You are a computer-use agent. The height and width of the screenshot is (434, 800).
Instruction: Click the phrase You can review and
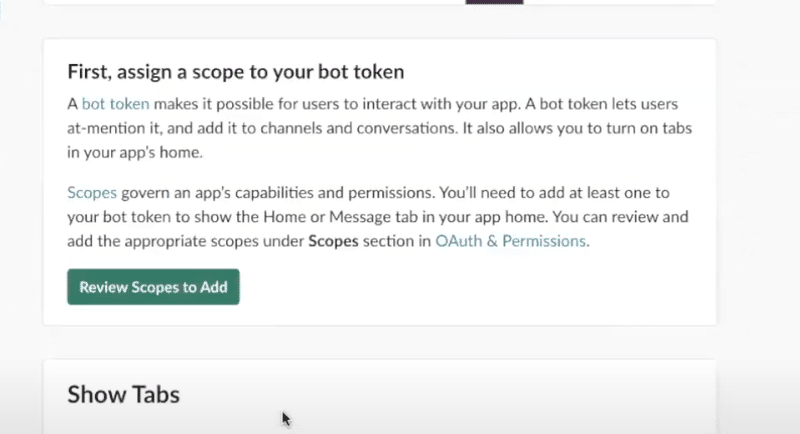(620, 217)
